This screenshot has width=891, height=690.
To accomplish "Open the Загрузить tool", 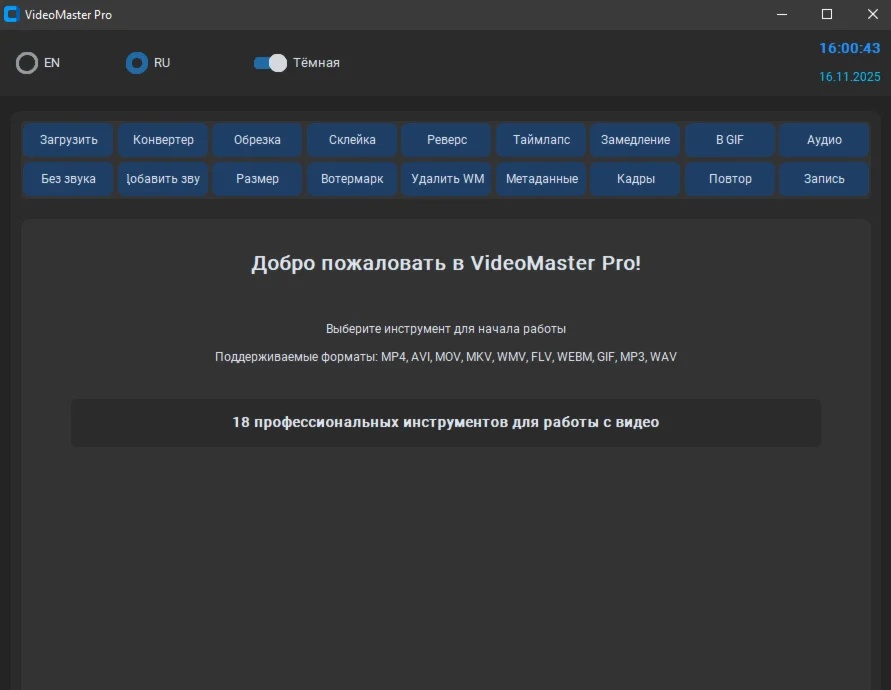I will [68, 140].
